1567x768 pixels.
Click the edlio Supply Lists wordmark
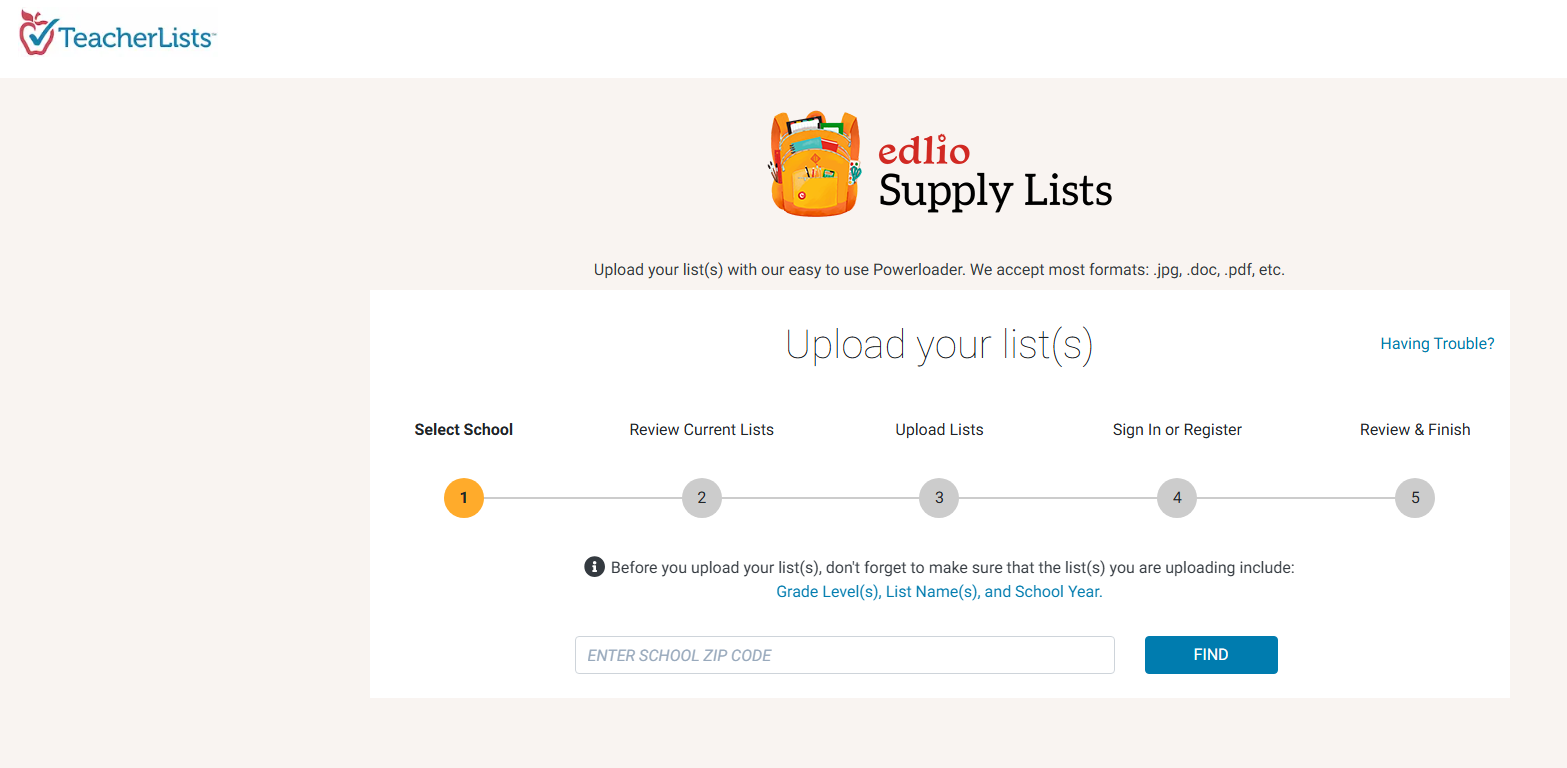point(995,175)
